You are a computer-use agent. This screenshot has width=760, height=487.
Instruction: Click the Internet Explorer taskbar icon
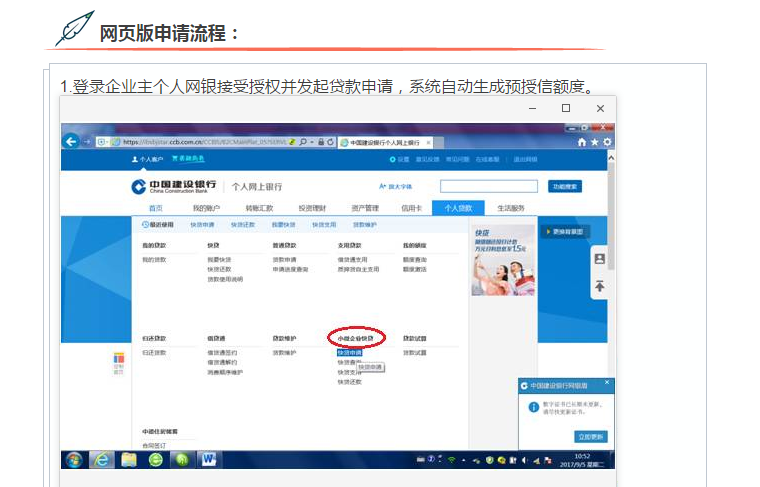click(x=101, y=460)
